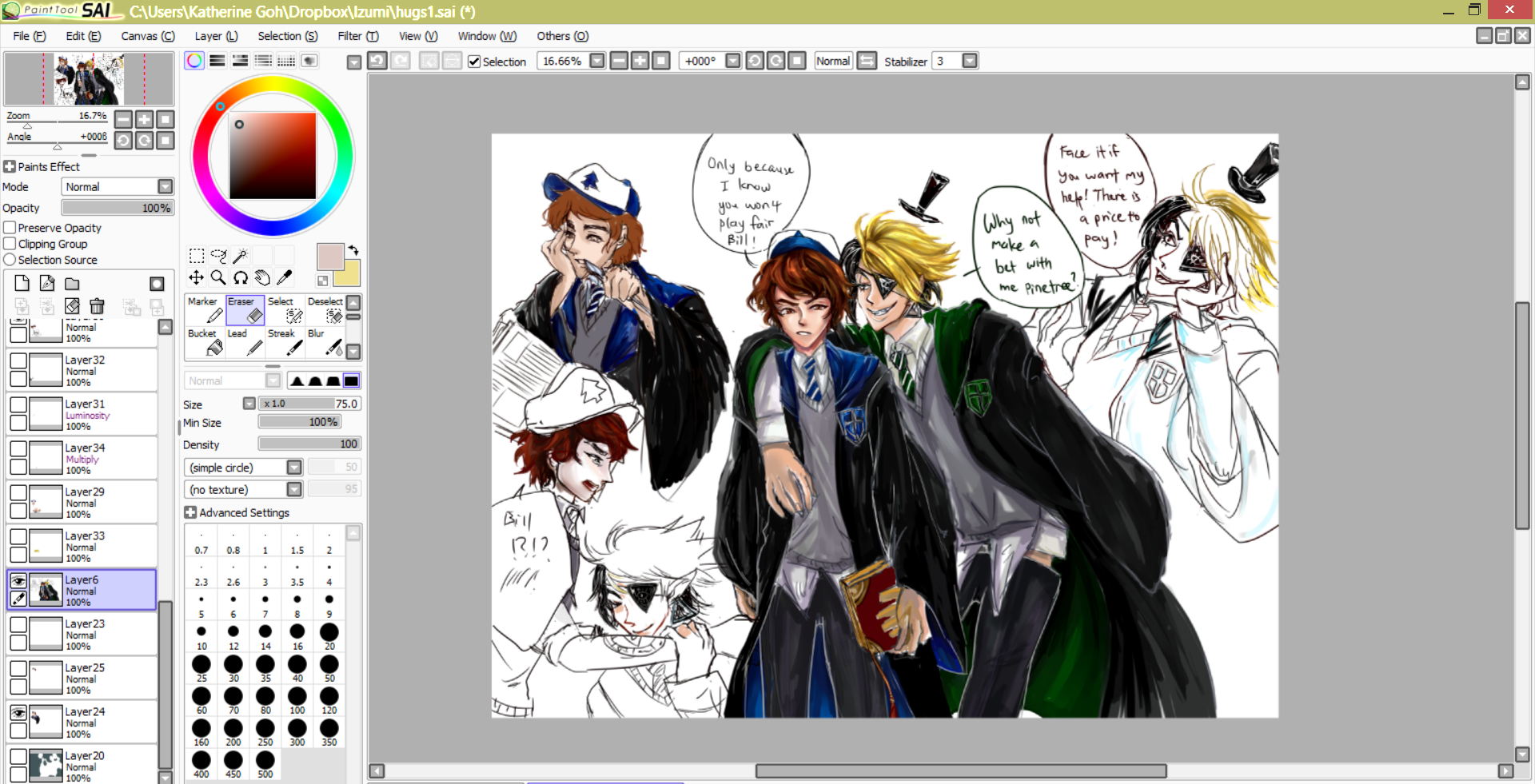This screenshot has height=784, width=1535.
Task: Create a new normal layer
Action: [22, 283]
